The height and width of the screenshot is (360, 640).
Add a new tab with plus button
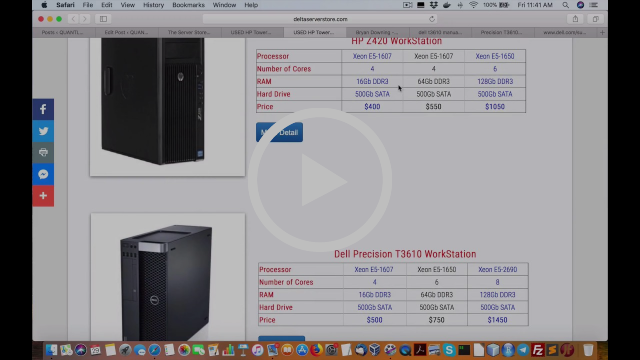point(602,32)
